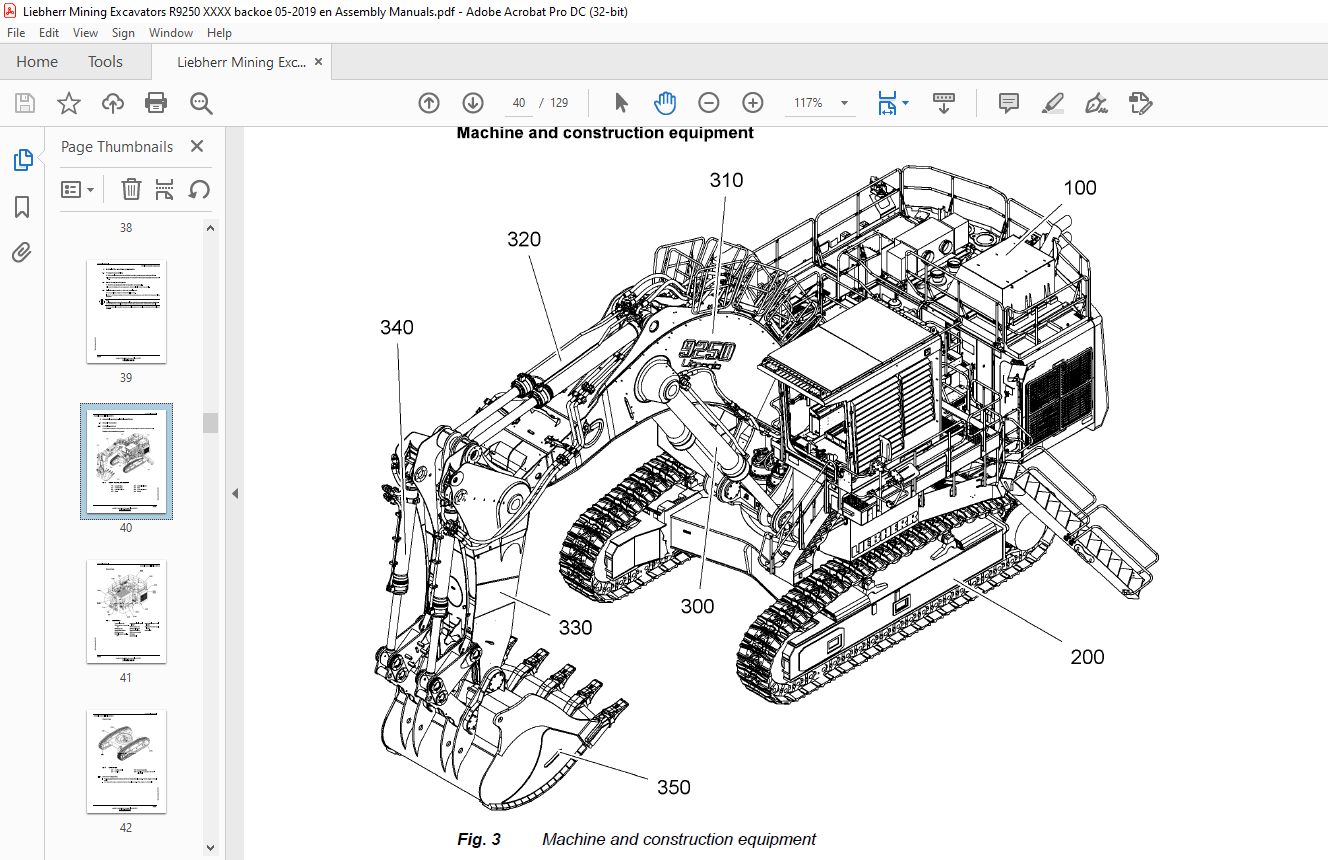The height and width of the screenshot is (860, 1328).
Task: Click the diagram label 310
Action: tap(727, 180)
